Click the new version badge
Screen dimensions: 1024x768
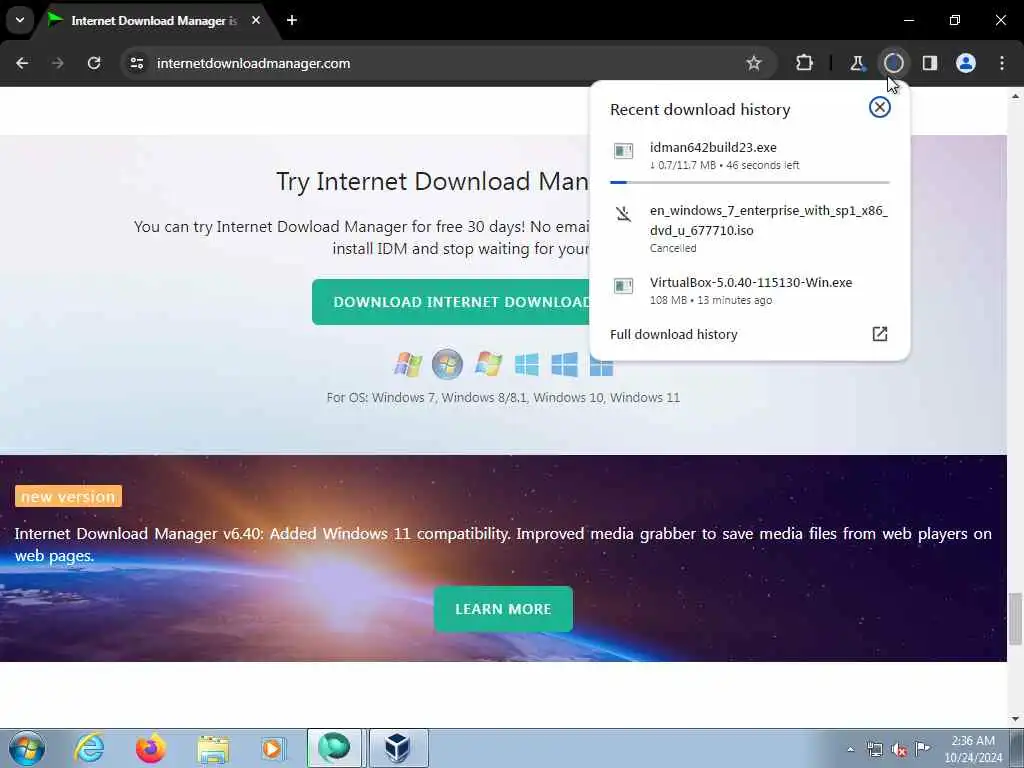pyautogui.click(x=68, y=496)
